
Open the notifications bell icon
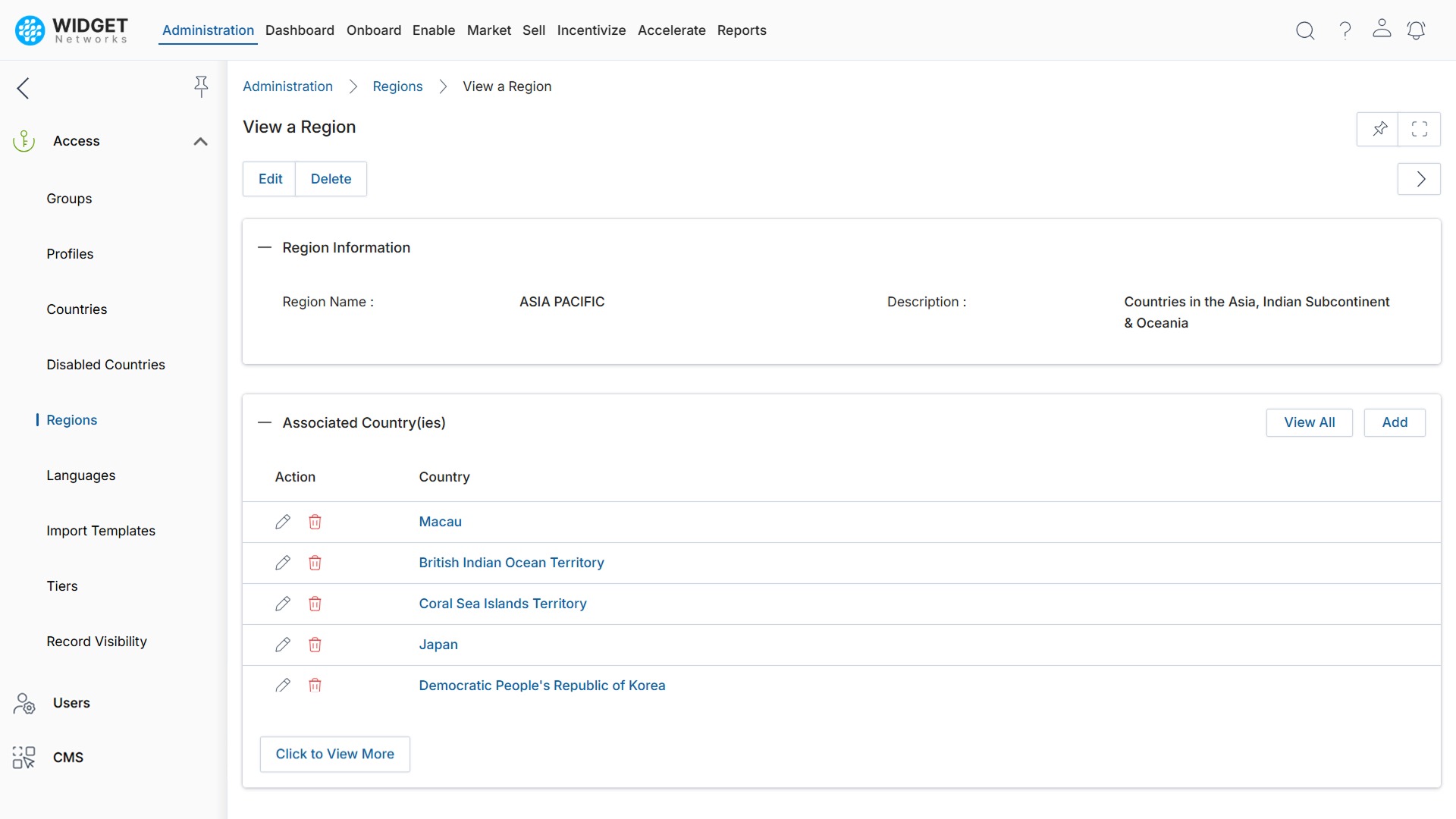click(x=1416, y=30)
